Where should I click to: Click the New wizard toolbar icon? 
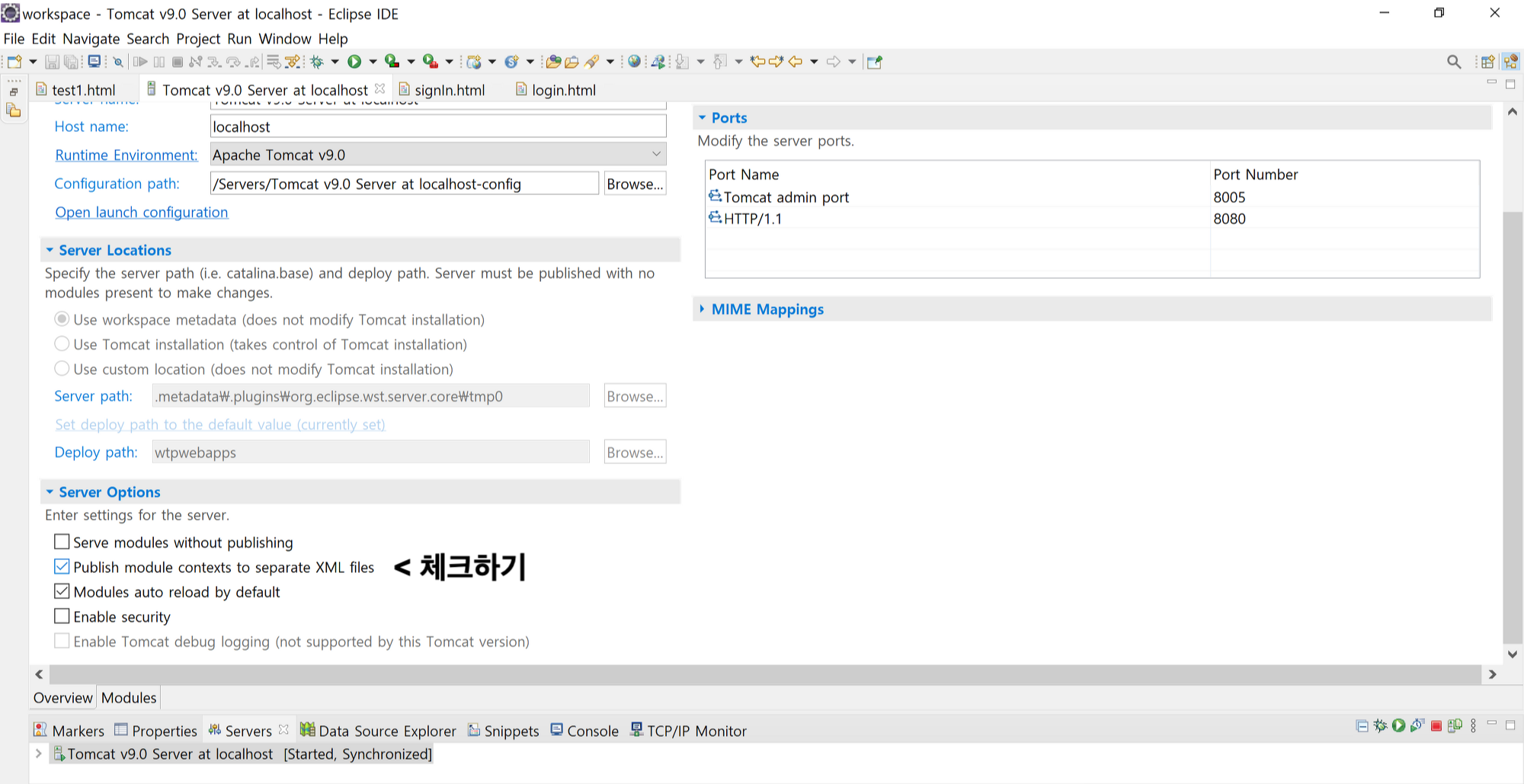point(14,62)
